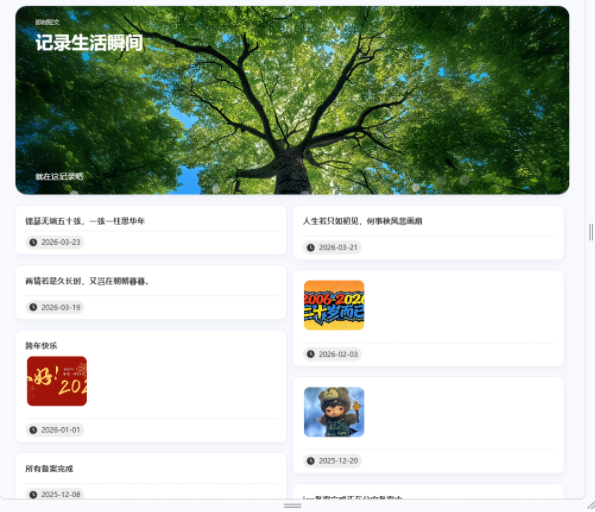The width and height of the screenshot is (595, 512).
Task: Click the date text 2025-12-20
Action: click(338, 461)
